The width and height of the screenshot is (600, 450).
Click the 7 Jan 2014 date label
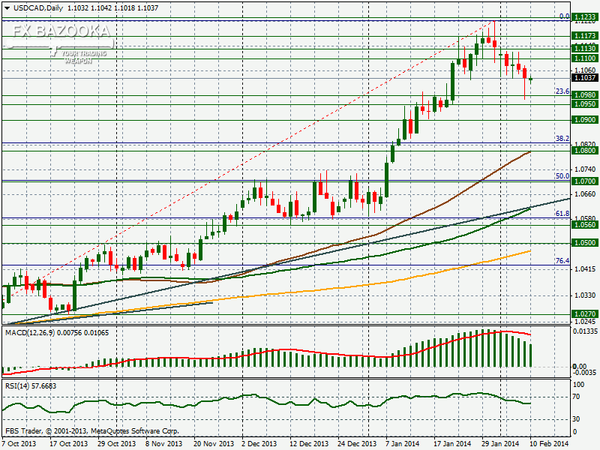[x=403, y=444]
